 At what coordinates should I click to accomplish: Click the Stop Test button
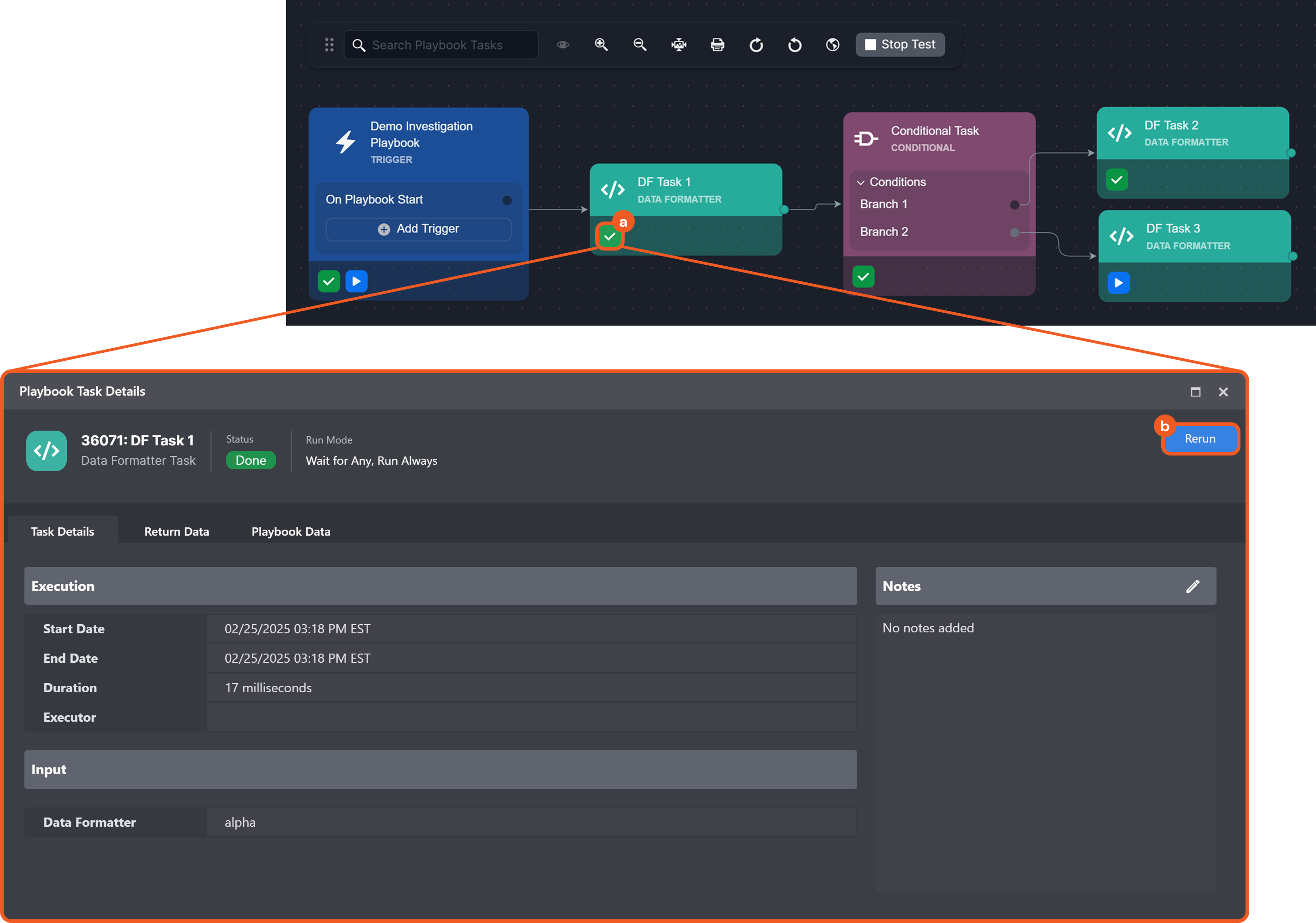[x=900, y=45]
